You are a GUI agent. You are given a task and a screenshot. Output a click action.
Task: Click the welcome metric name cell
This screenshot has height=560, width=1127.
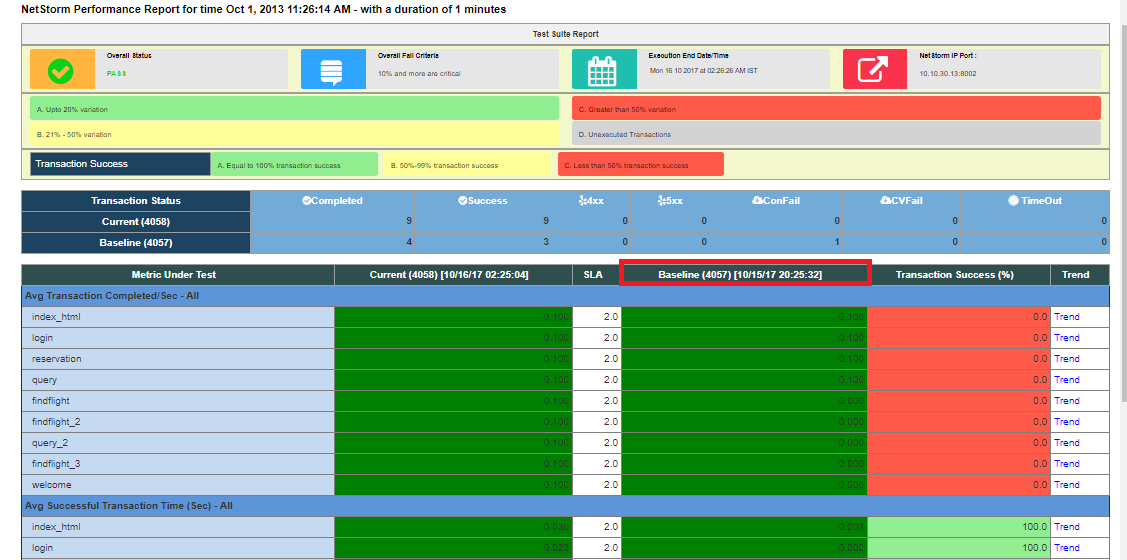coord(178,485)
